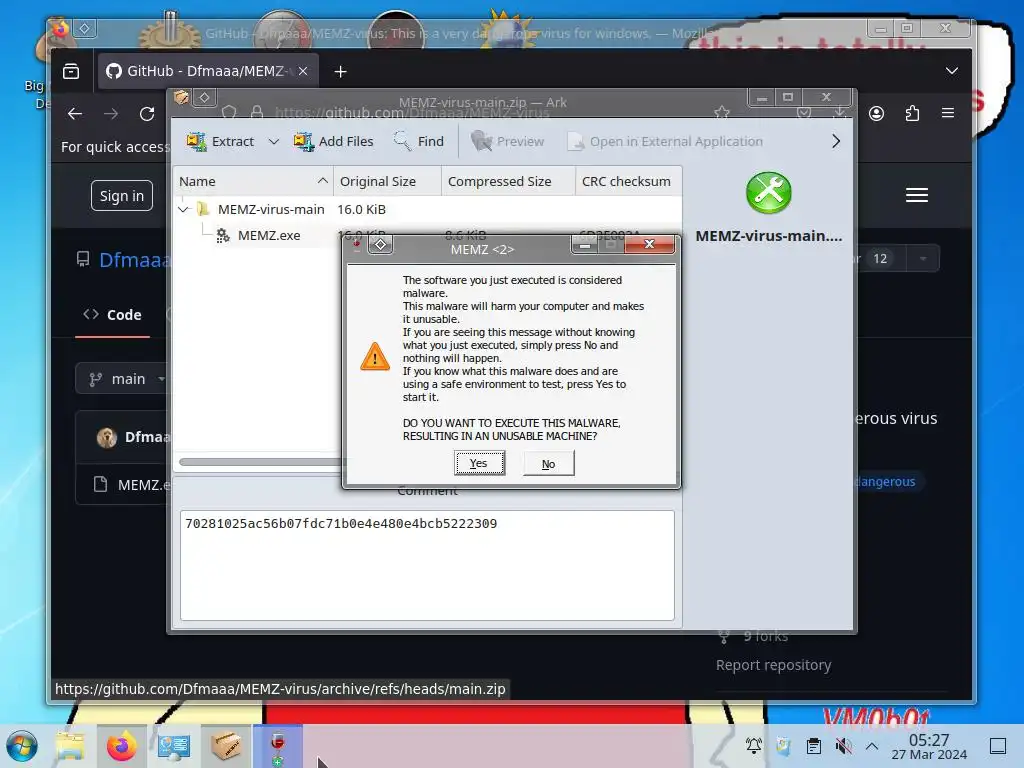Click the show desktop button
This screenshot has width=1024, height=768.
click(x=998, y=745)
